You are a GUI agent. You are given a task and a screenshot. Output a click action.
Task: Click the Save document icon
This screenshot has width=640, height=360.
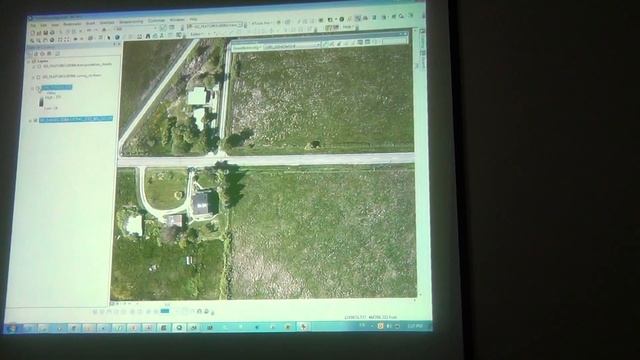click(x=45, y=33)
